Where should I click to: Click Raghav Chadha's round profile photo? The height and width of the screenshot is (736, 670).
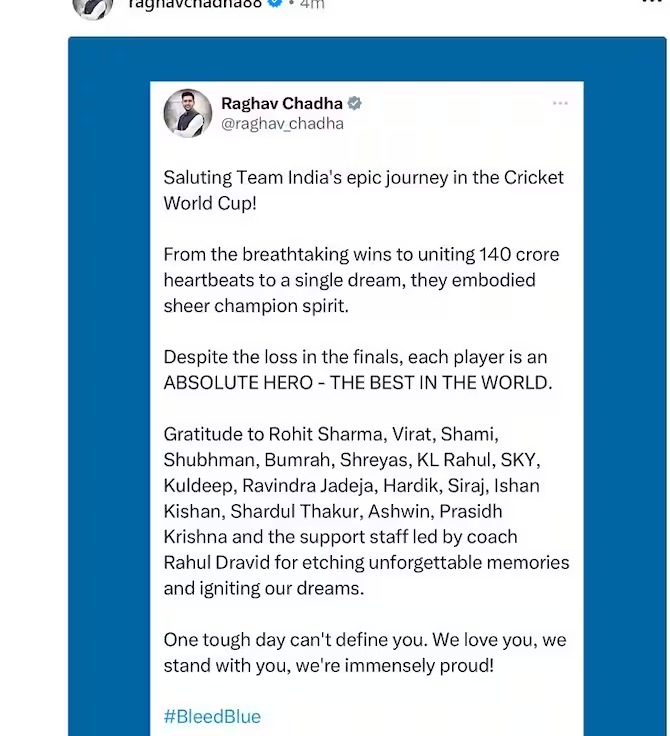(188, 113)
